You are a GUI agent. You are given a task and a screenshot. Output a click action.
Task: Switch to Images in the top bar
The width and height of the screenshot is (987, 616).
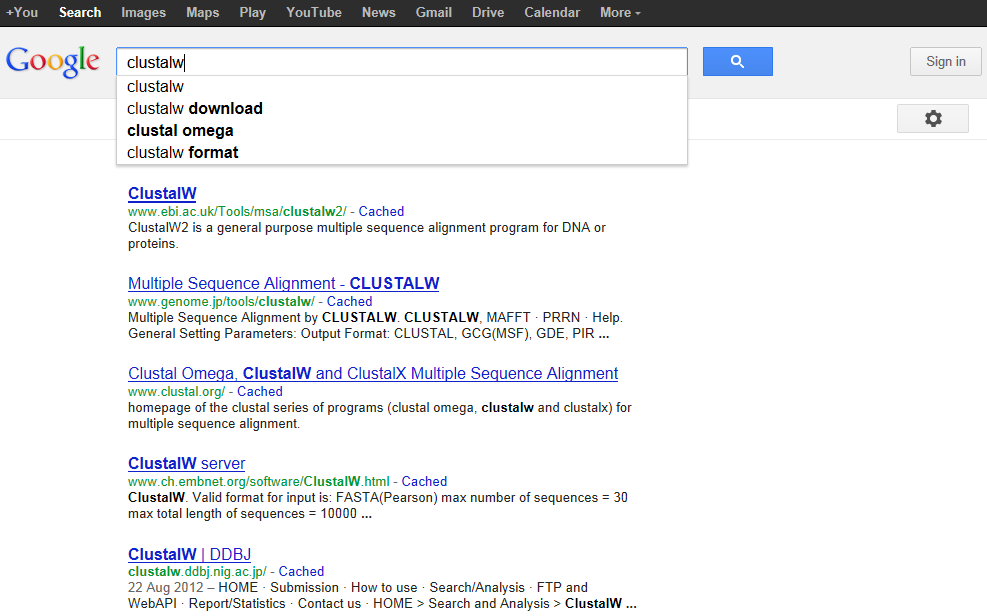coord(144,13)
